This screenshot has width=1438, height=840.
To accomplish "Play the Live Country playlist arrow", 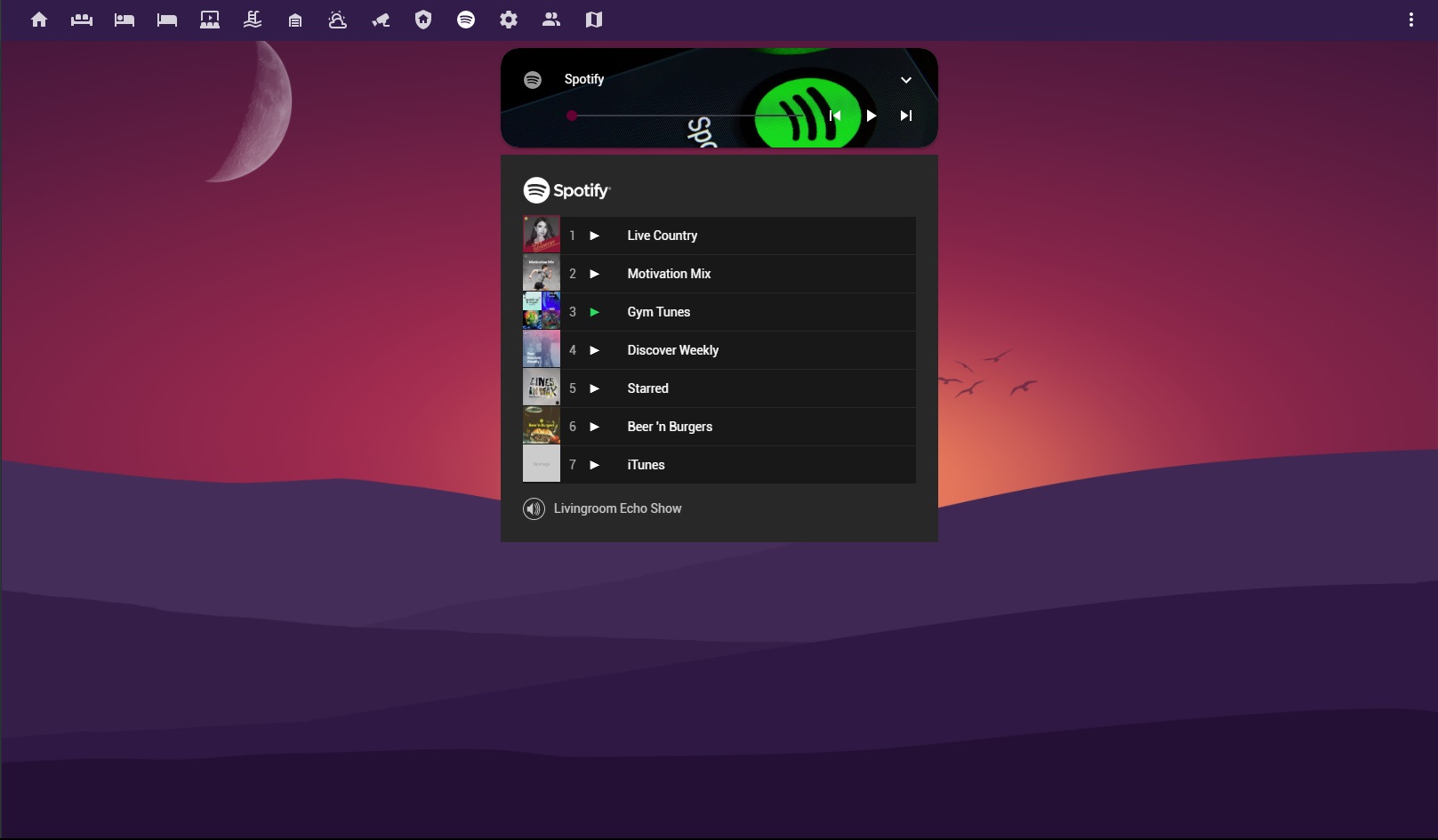I will (x=595, y=236).
